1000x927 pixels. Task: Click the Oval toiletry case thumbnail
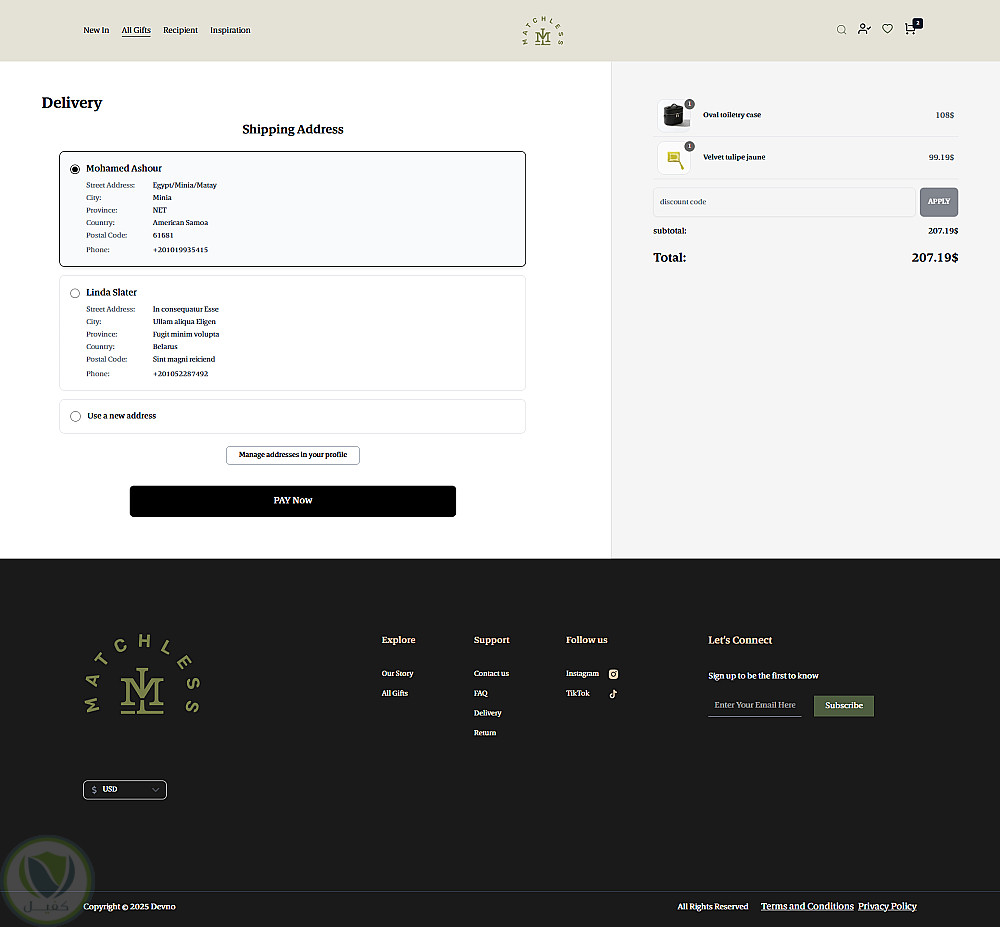pyautogui.click(x=674, y=115)
